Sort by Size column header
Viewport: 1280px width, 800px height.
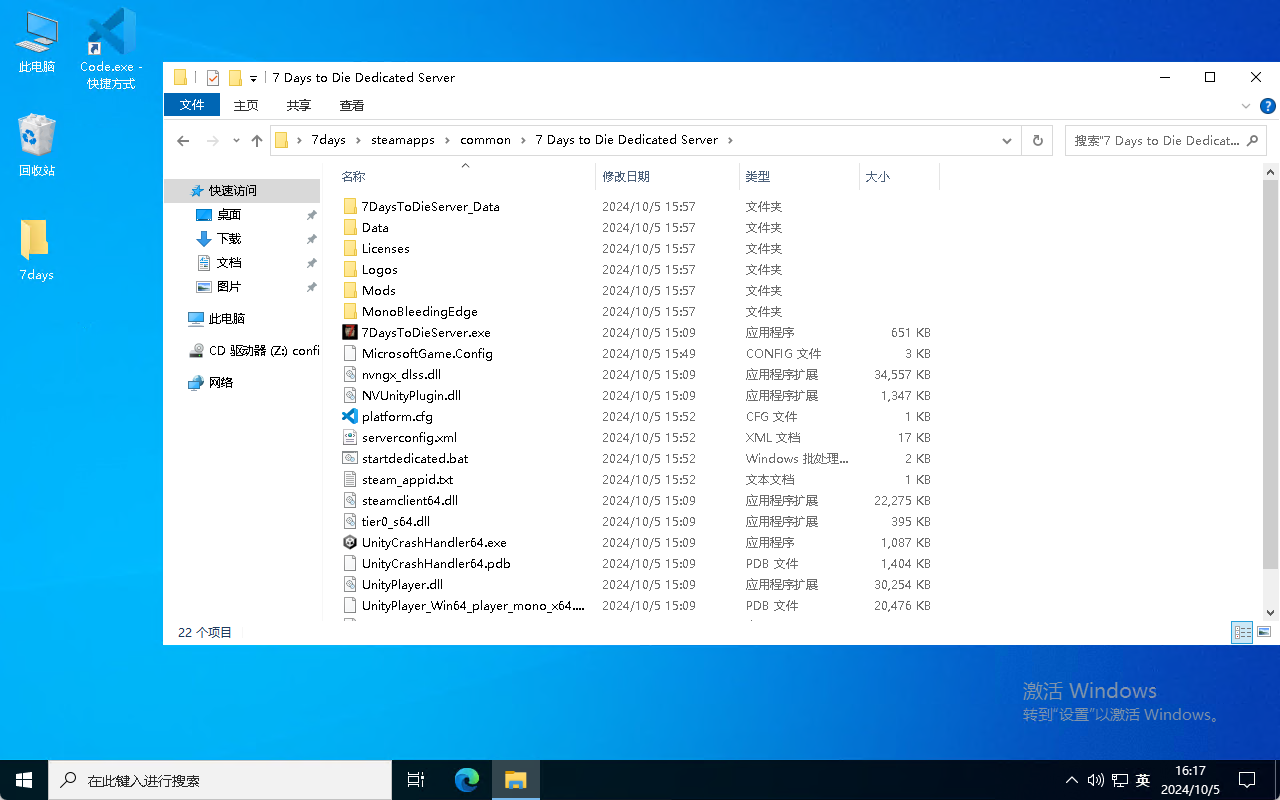click(899, 176)
